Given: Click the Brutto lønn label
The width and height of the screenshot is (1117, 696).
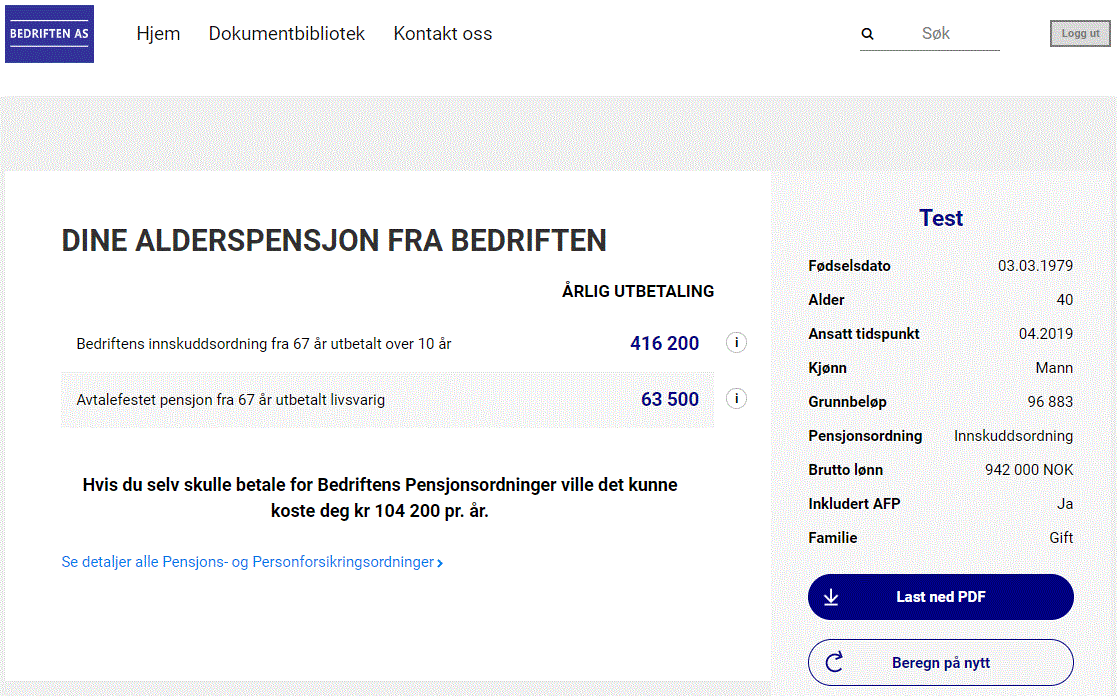Looking at the screenshot, I should tap(846, 470).
